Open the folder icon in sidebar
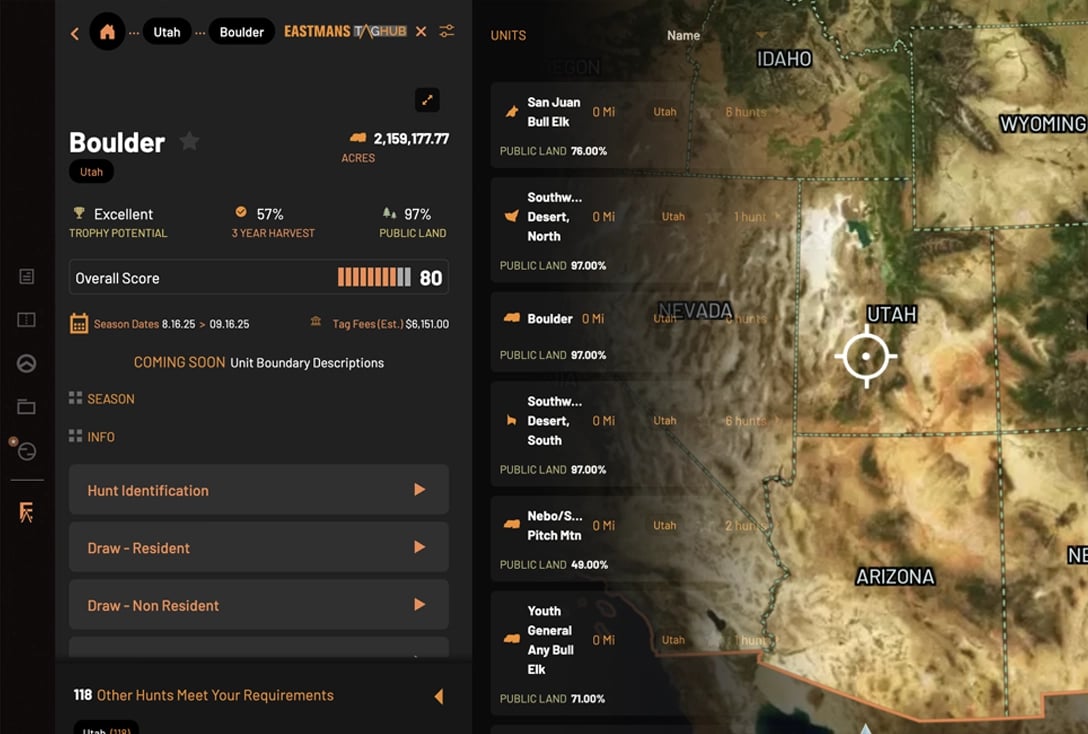This screenshot has width=1088, height=734. coord(26,407)
